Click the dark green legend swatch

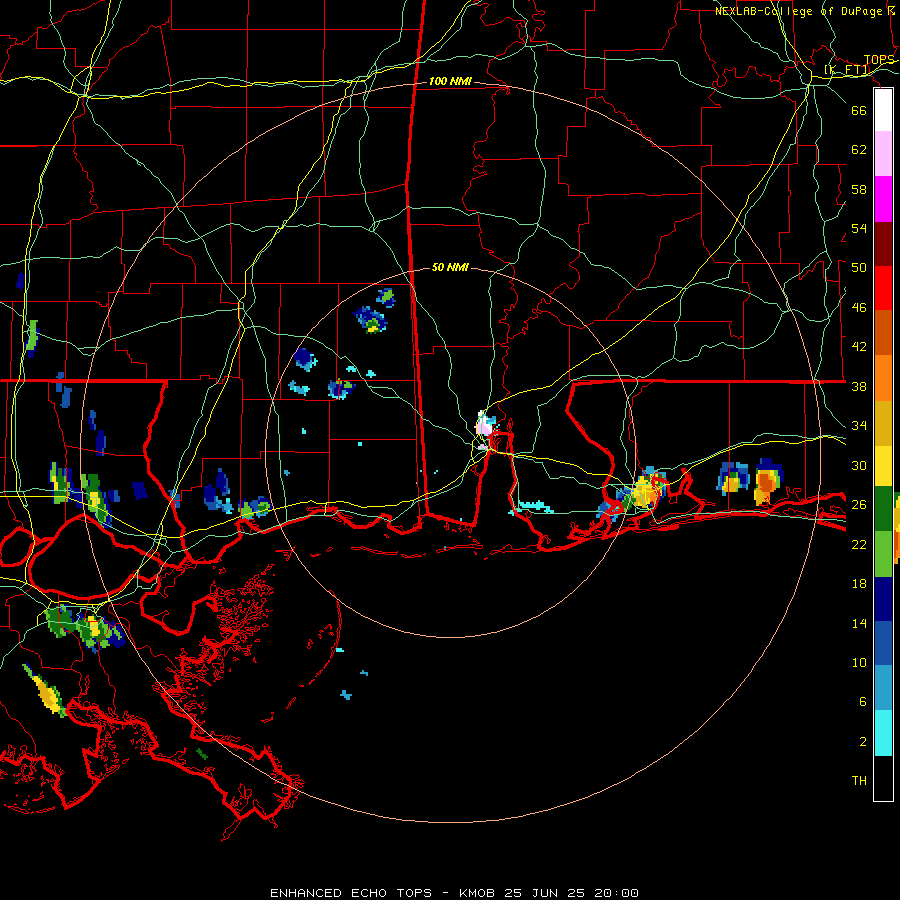tap(883, 509)
